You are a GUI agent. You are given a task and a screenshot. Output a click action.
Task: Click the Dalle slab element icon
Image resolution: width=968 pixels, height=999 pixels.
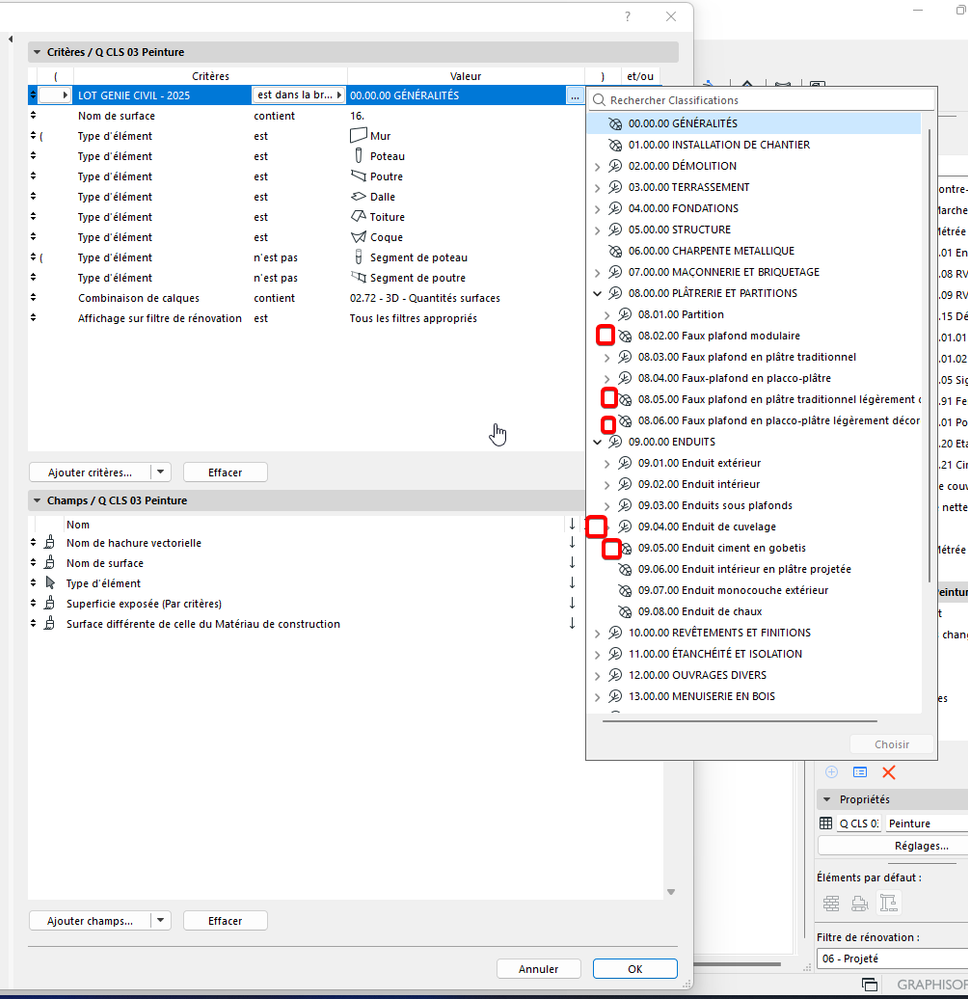(x=358, y=196)
